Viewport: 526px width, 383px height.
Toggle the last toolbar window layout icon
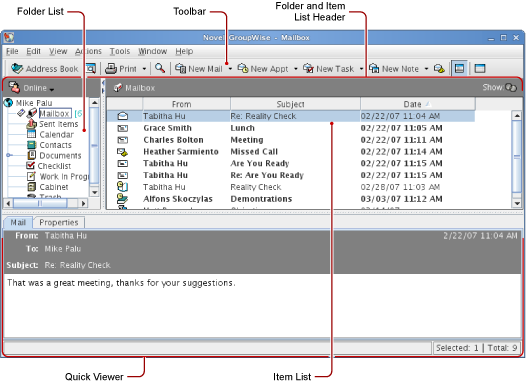(480, 69)
